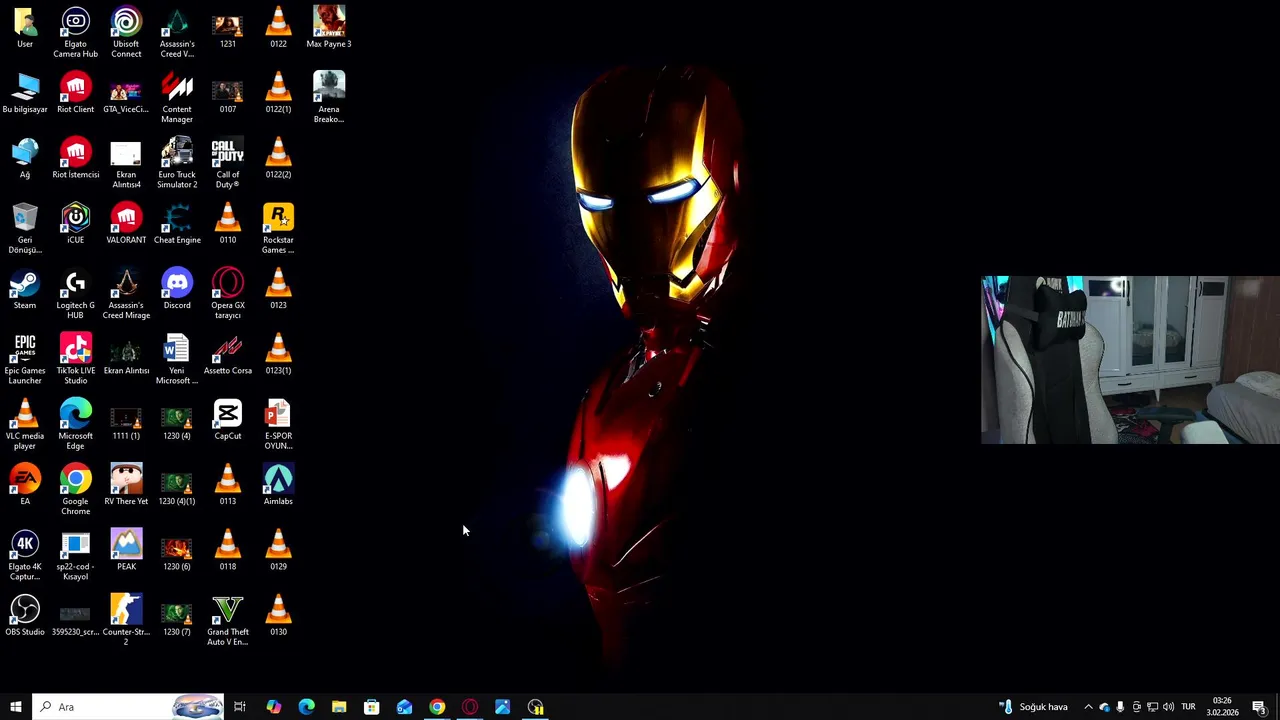Select the Aimlabs desktop icon
This screenshot has height=720, width=1280.
(x=278, y=486)
